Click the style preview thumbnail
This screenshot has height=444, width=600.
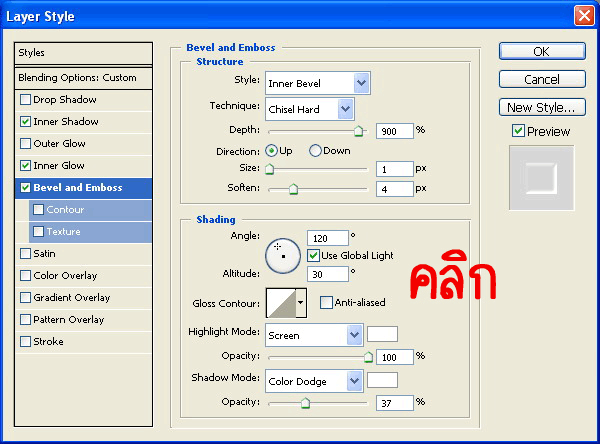[541, 178]
